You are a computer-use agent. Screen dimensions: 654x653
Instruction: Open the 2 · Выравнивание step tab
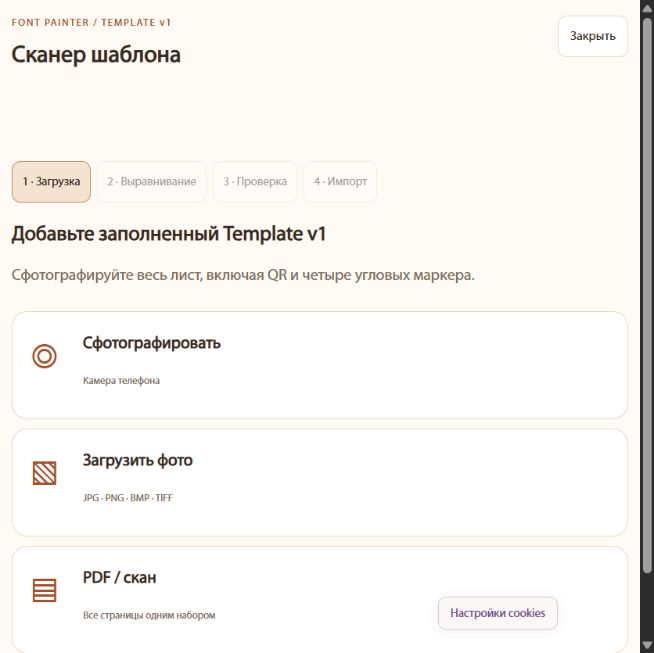(x=152, y=182)
